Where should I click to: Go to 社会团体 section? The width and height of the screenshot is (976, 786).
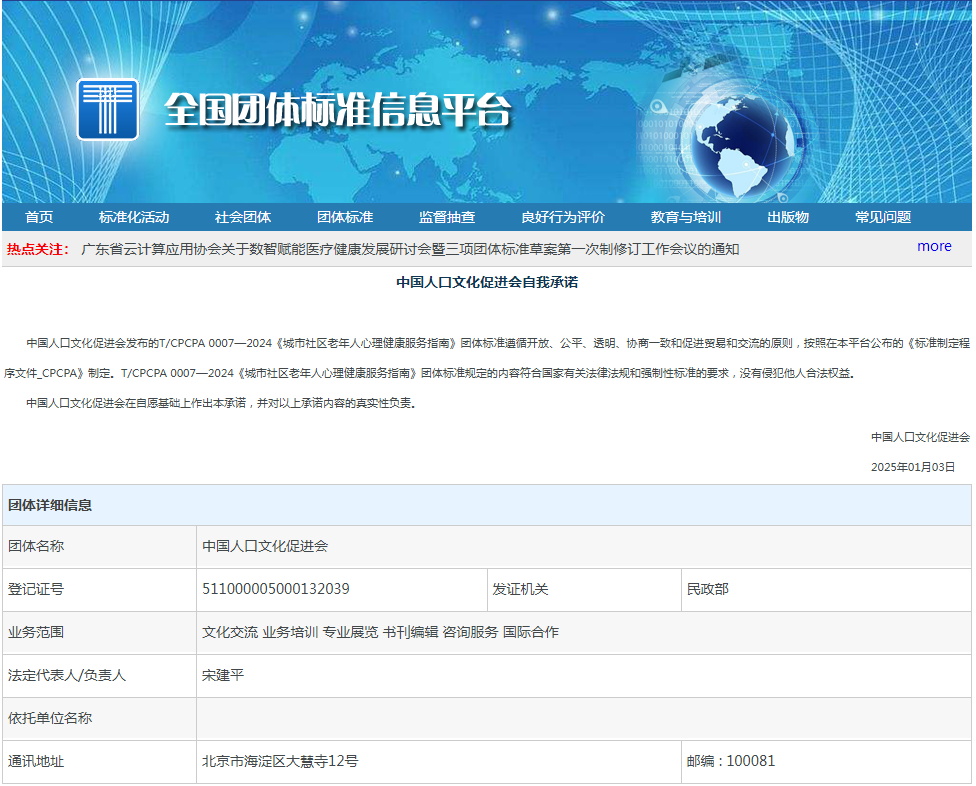[242, 217]
